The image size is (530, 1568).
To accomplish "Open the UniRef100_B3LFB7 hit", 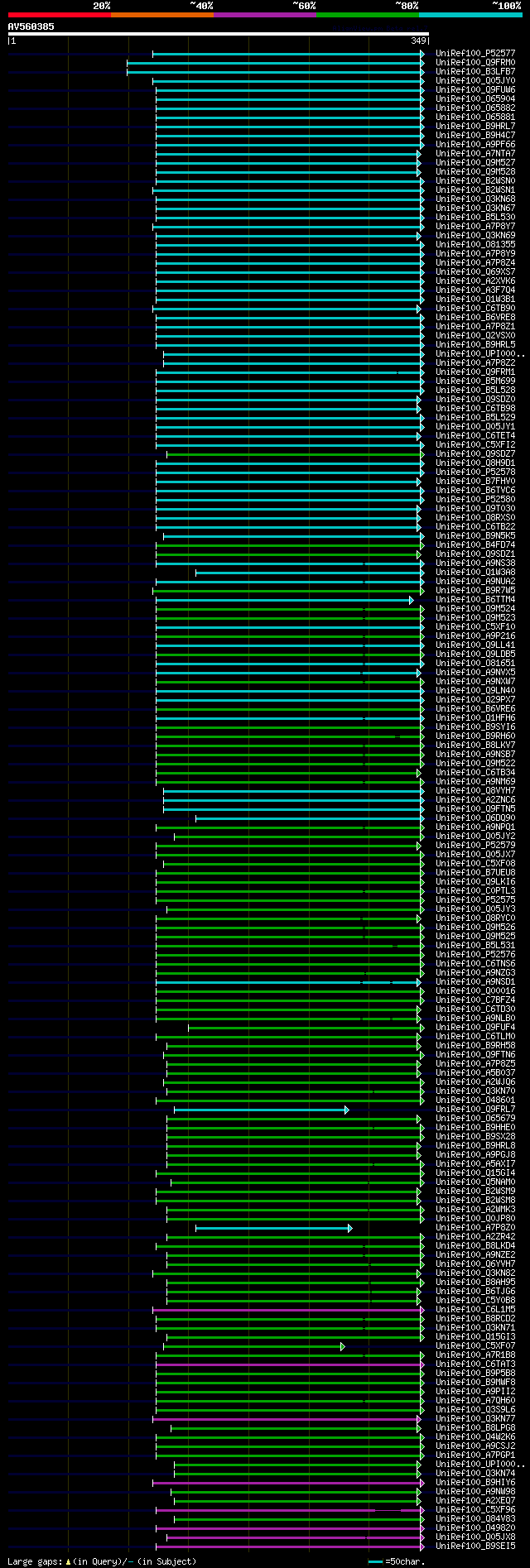I will (x=475, y=71).
